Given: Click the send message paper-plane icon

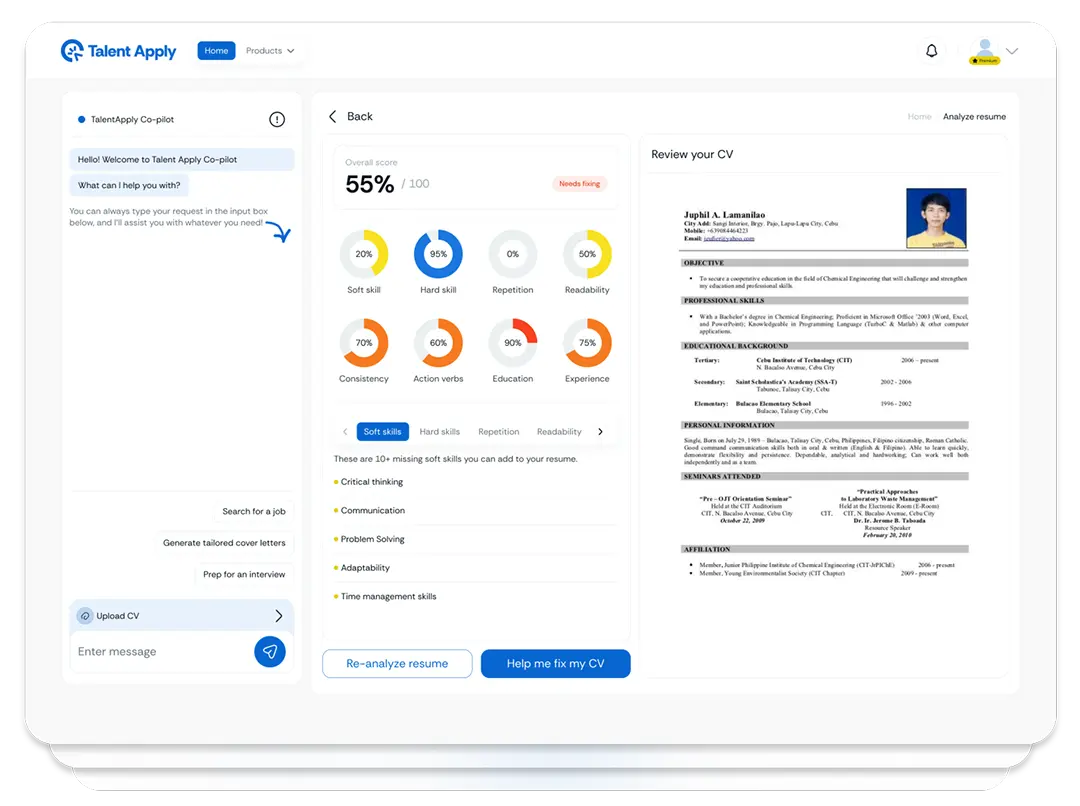Looking at the screenshot, I should point(269,651).
